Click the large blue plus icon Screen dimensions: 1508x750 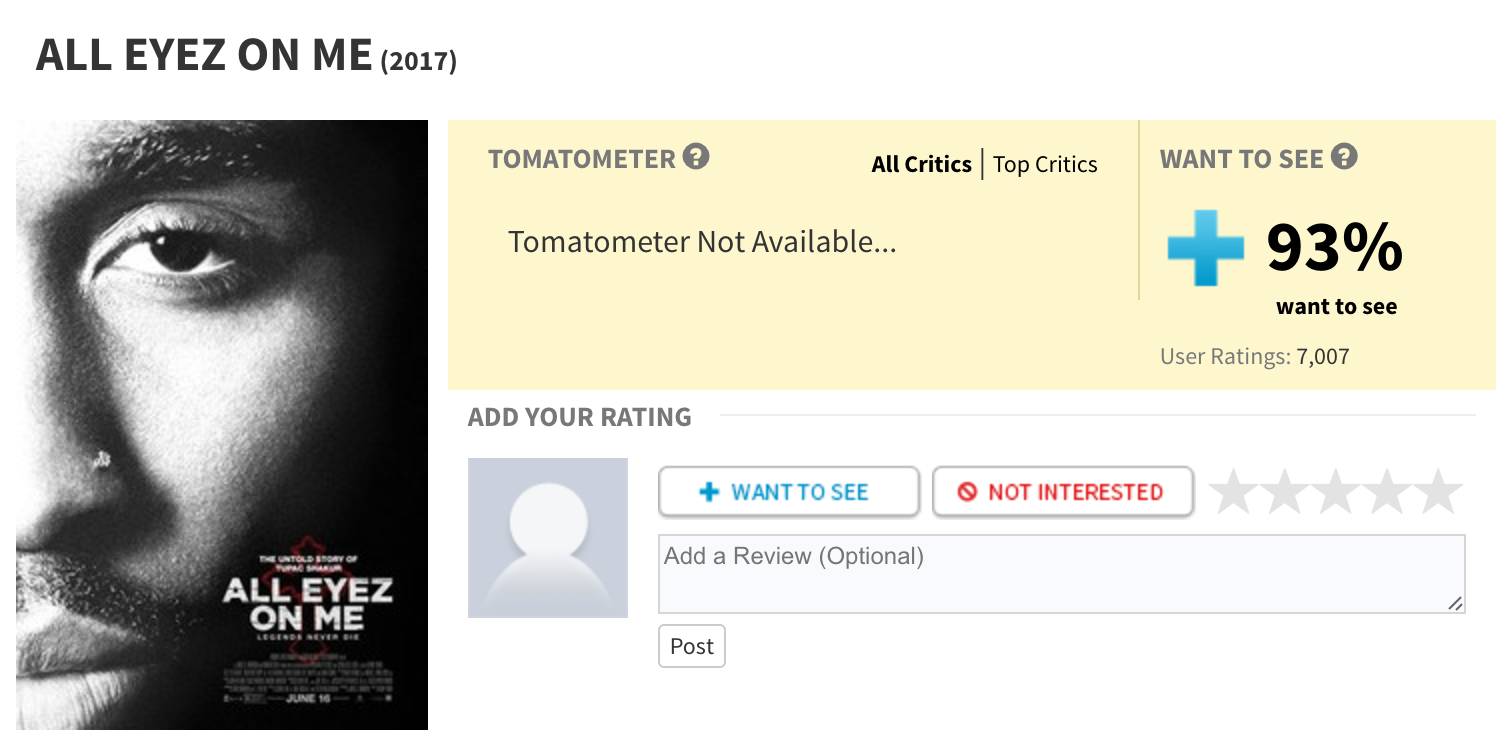1205,248
